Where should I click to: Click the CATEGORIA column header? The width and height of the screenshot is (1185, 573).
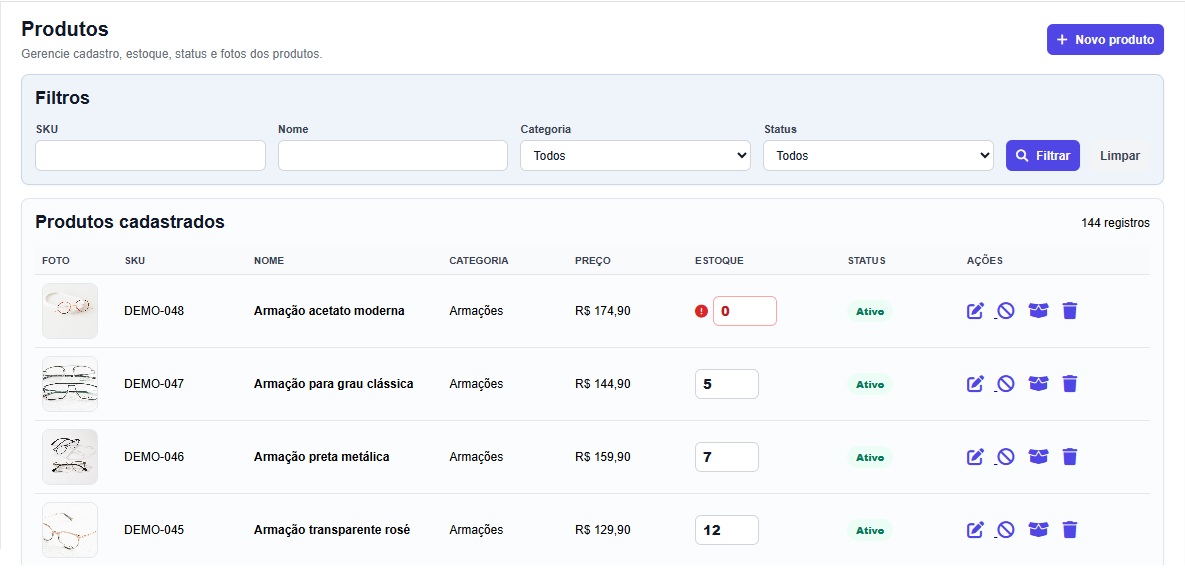478,261
